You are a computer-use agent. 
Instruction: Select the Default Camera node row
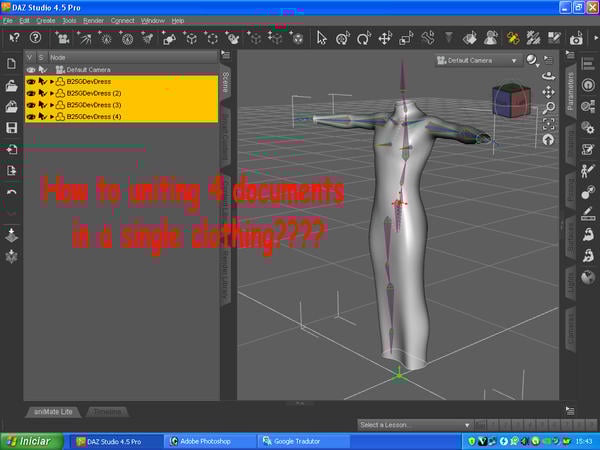point(121,70)
